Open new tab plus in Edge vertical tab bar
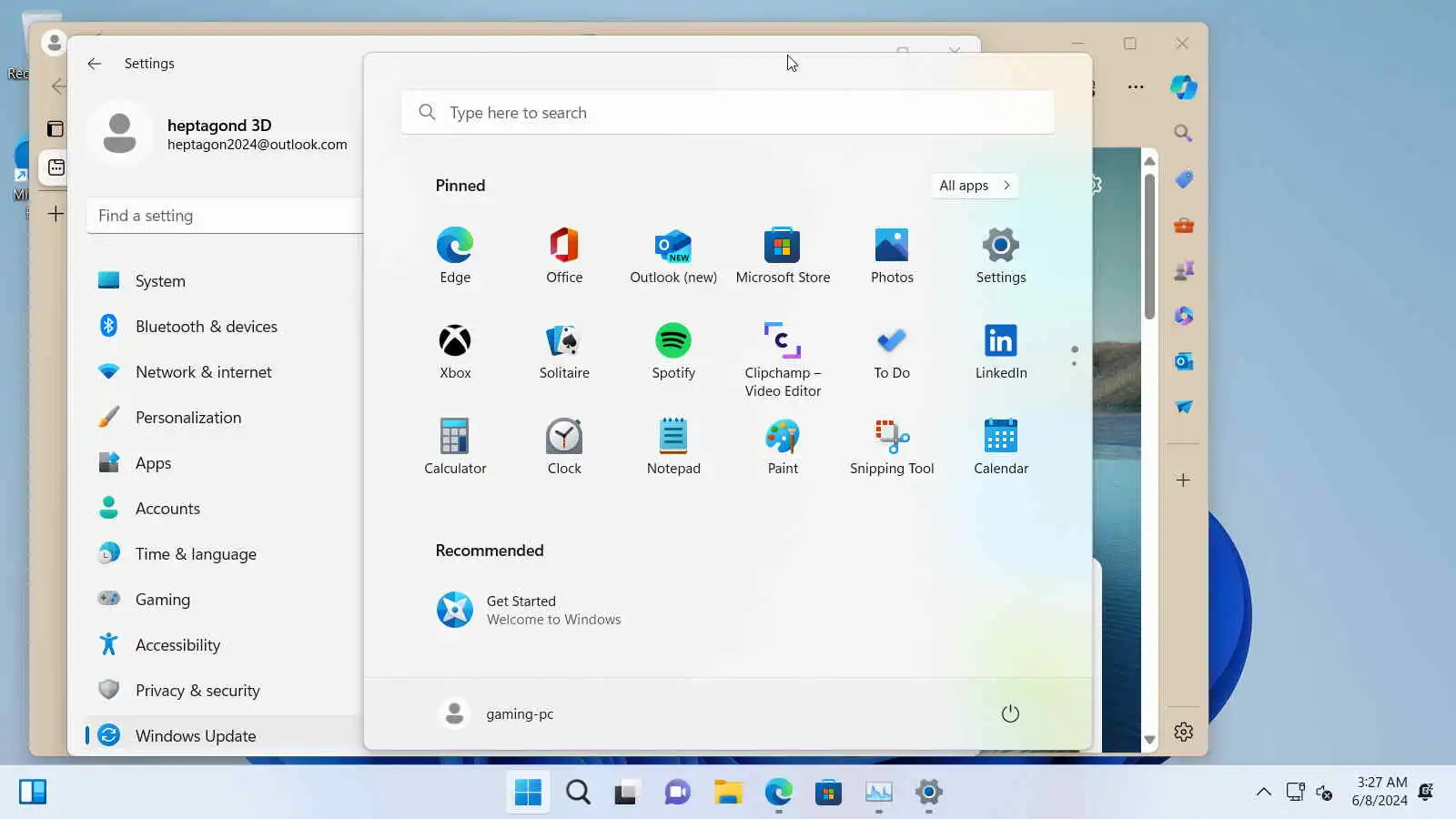Viewport: 1456px width, 819px height. click(x=56, y=214)
